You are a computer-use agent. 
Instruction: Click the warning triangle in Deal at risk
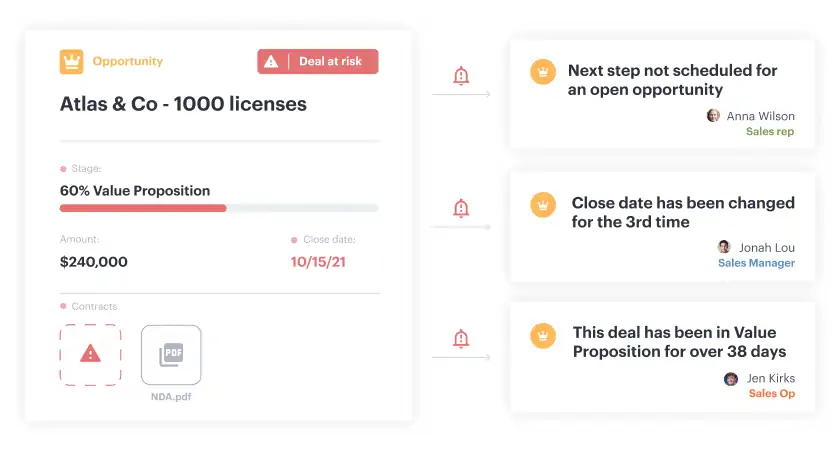pyautogui.click(x=271, y=62)
